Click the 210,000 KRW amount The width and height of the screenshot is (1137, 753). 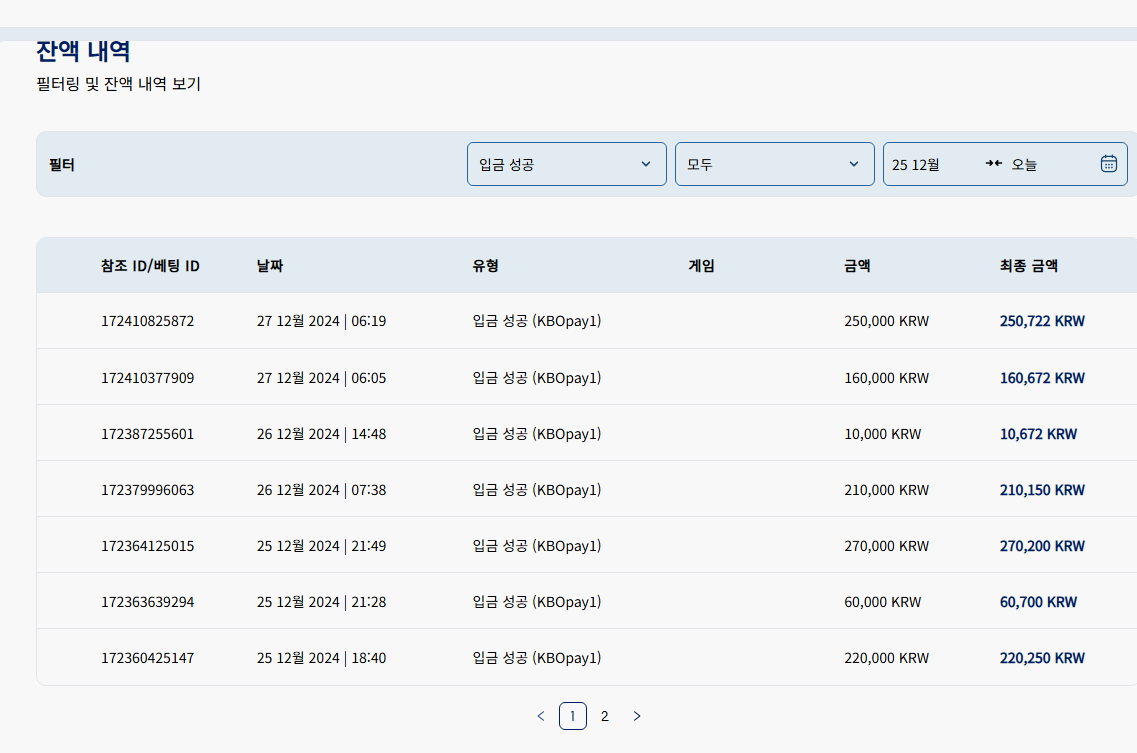pos(886,490)
